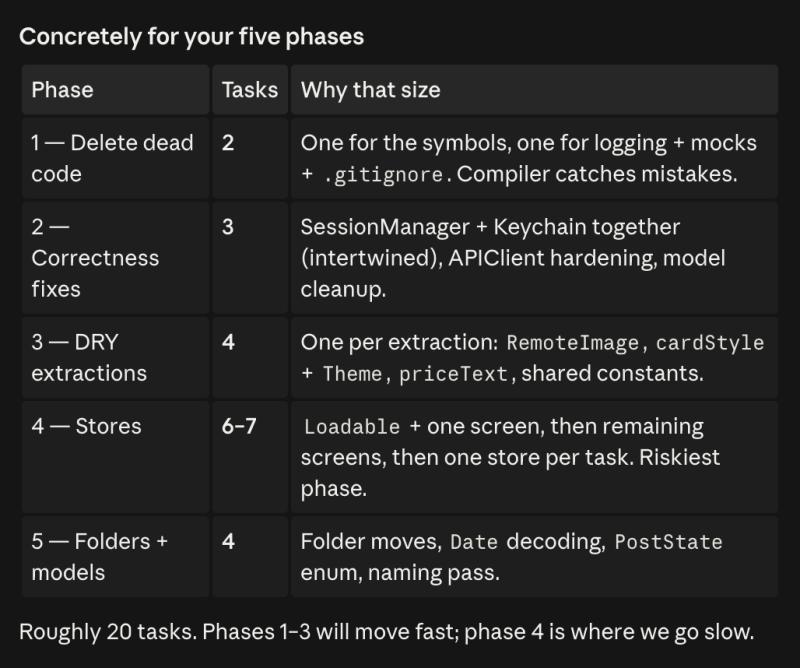The height and width of the screenshot is (668, 800).
Task: Click the task count '3' for Correctness fixes
Action: [x=250, y=258]
